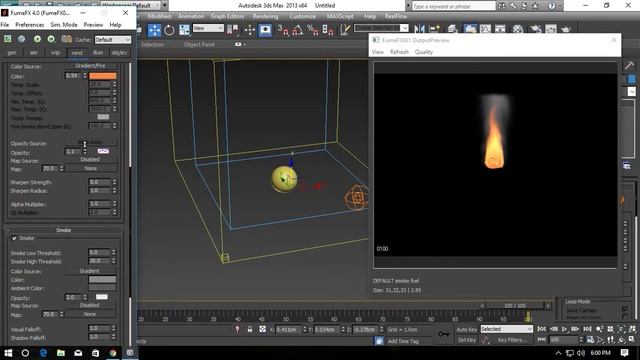Screen dimensions: 640x360
Task: Click the Select and Manipulate crosshair icon
Action: click(x=249, y=30)
